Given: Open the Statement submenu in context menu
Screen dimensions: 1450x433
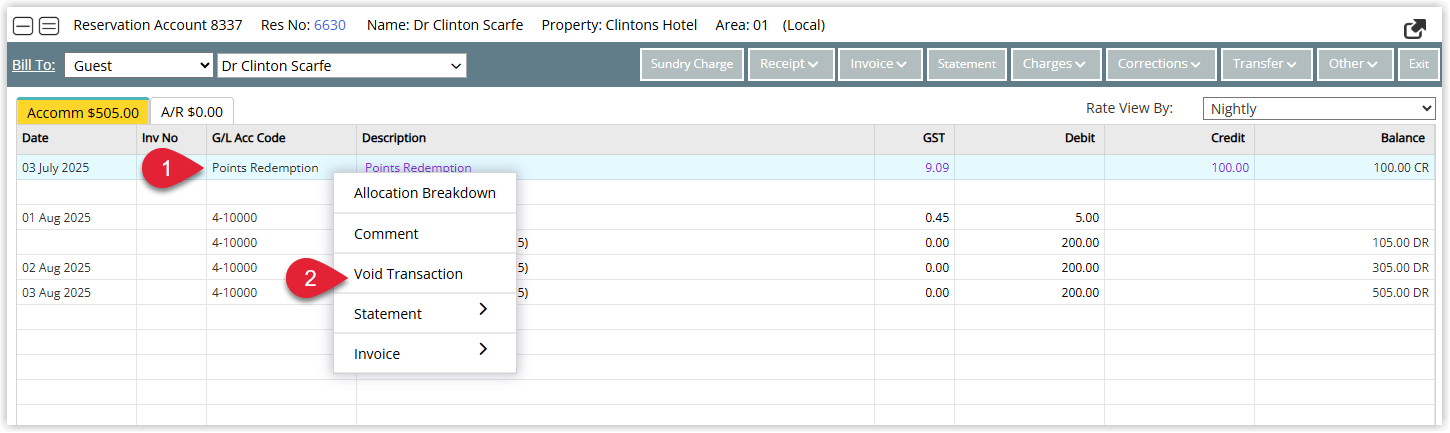Looking at the screenshot, I should click(x=425, y=313).
